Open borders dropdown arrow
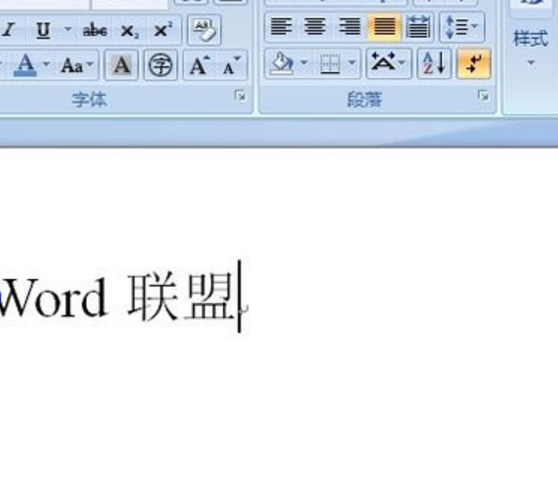The image size is (558, 497). tap(352, 64)
